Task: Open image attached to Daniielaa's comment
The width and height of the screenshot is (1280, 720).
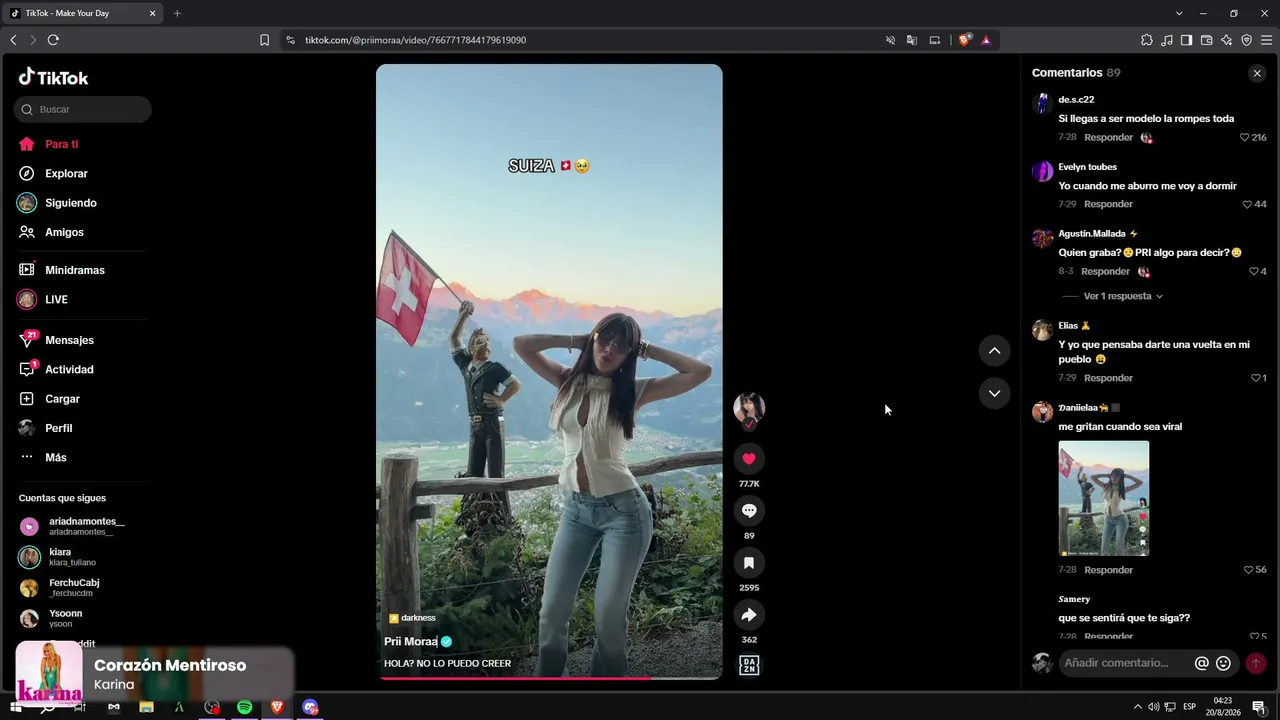Action: 1104,498
